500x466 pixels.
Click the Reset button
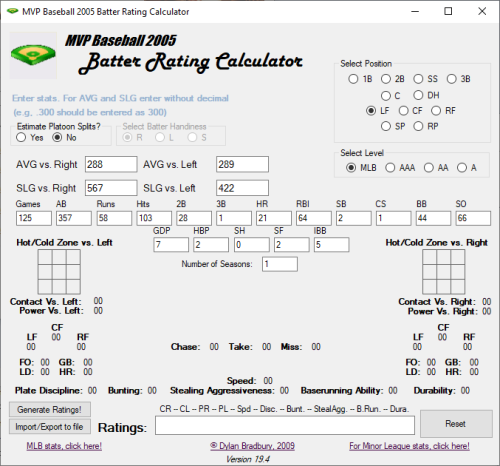tap(456, 424)
